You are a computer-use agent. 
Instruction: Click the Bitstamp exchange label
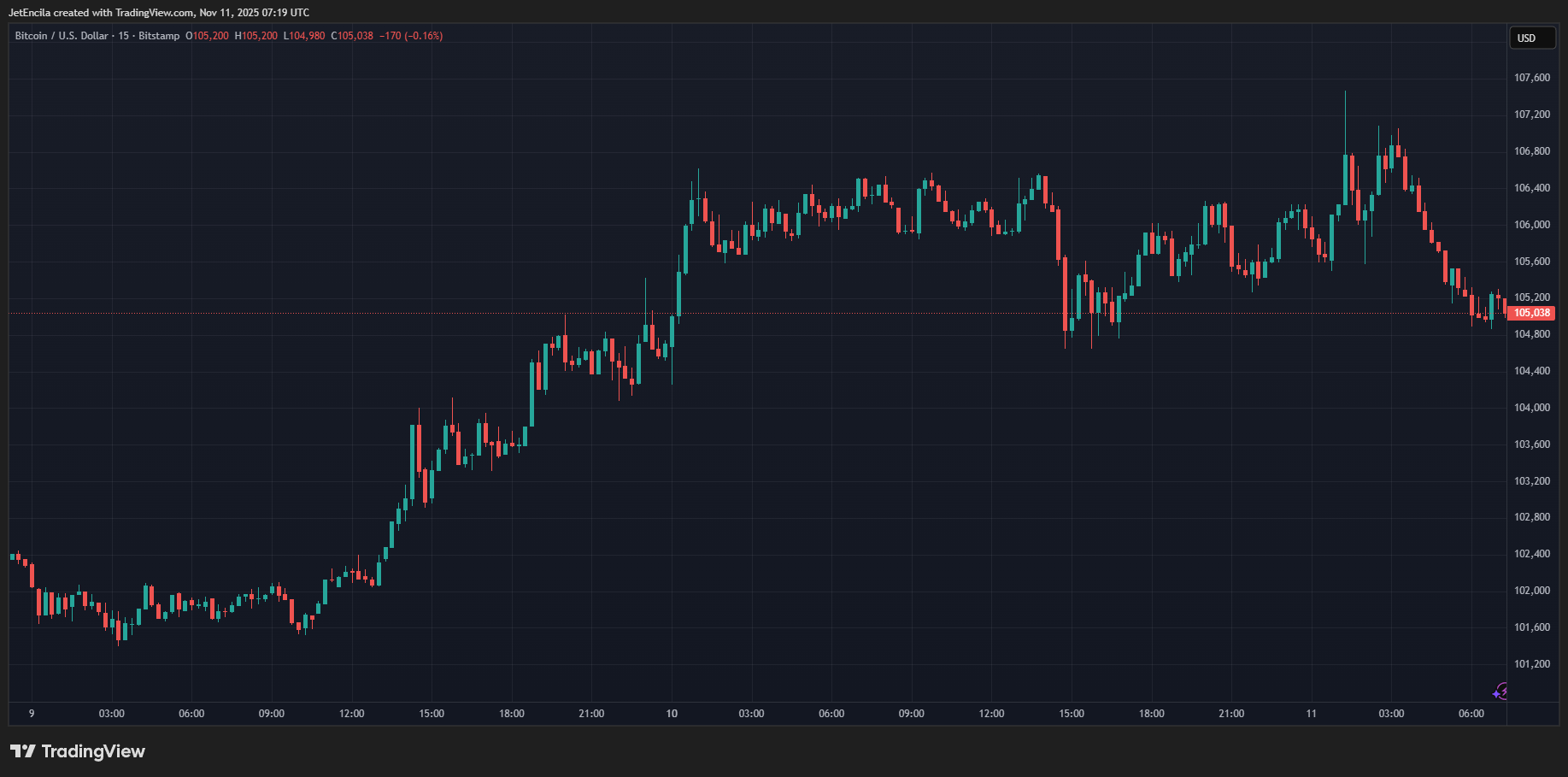[159, 36]
